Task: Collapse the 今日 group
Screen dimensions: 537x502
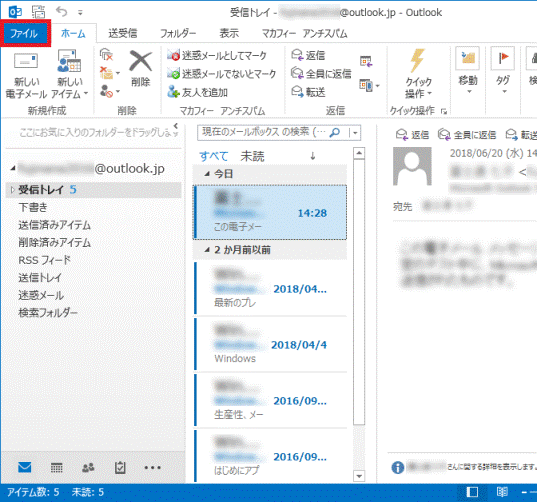Action: tap(207, 174)
